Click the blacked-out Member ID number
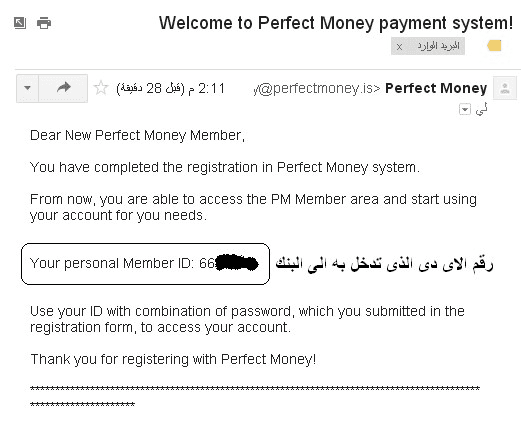This screenshot has height=427, width=521. [237, 263]
